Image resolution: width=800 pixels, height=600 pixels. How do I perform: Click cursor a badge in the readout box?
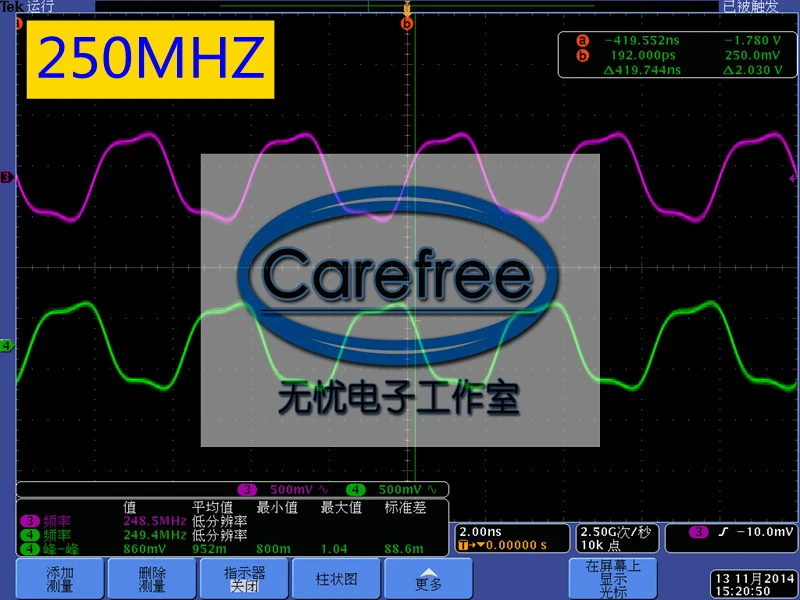(x=582, y=40)
